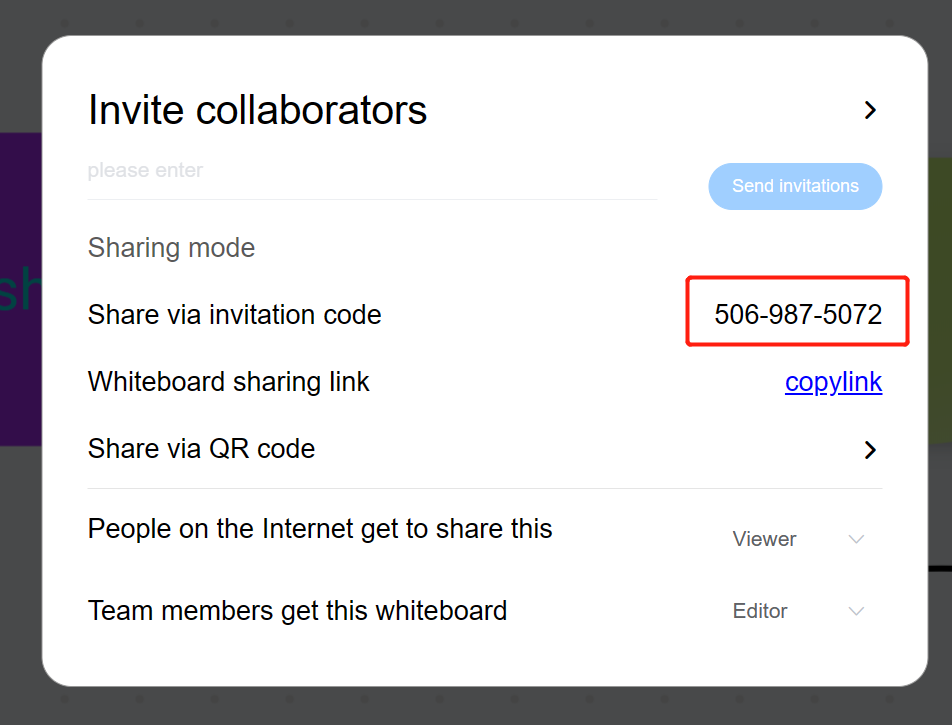Image resolution: width=952 pixels, height=725 pixels.
Task: Click 'People on the Internet get to share this'
Action: tap(320, 528)
